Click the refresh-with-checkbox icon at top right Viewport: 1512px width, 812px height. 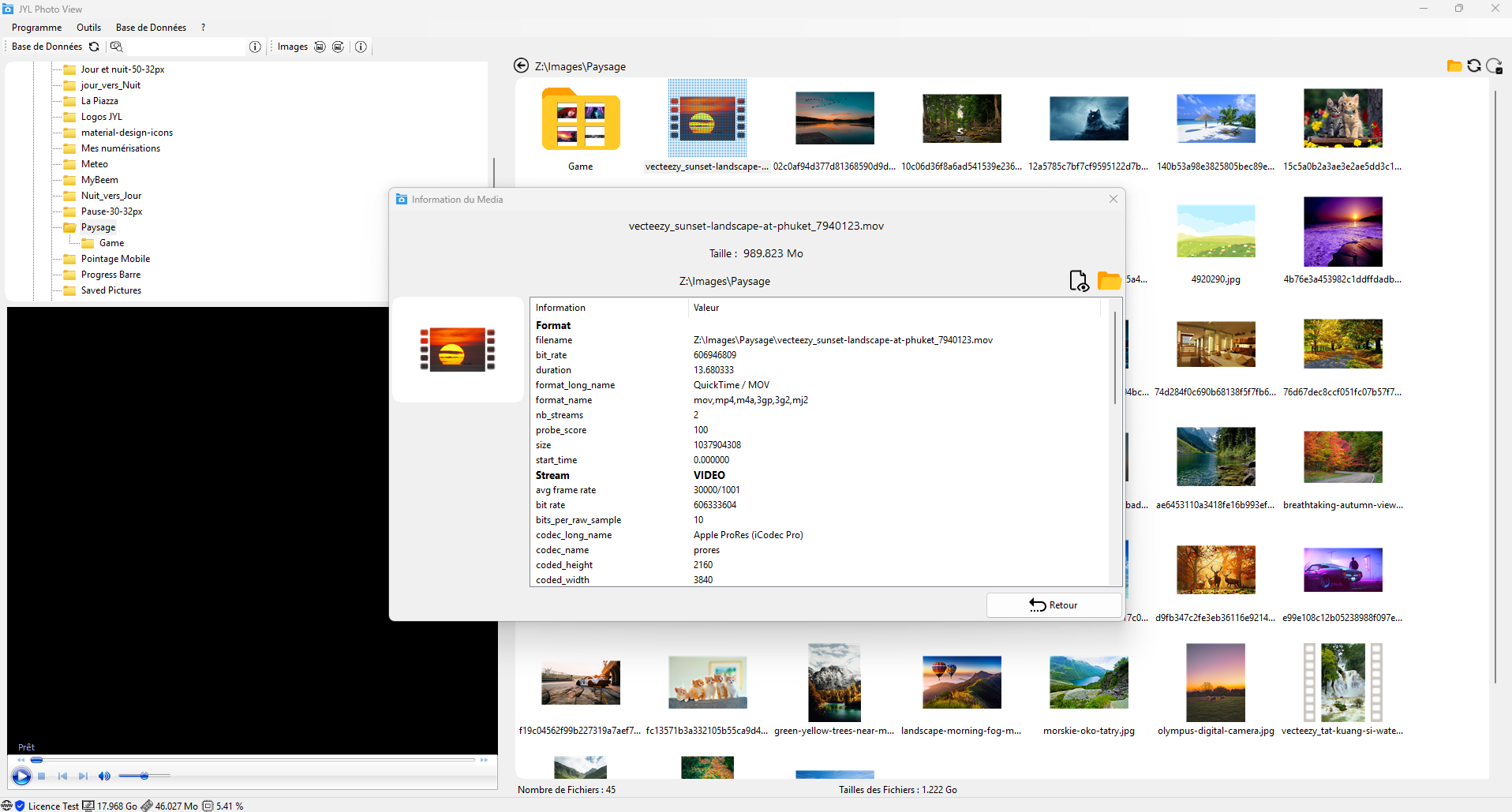pyautogui.click(x=1494, y=66)
